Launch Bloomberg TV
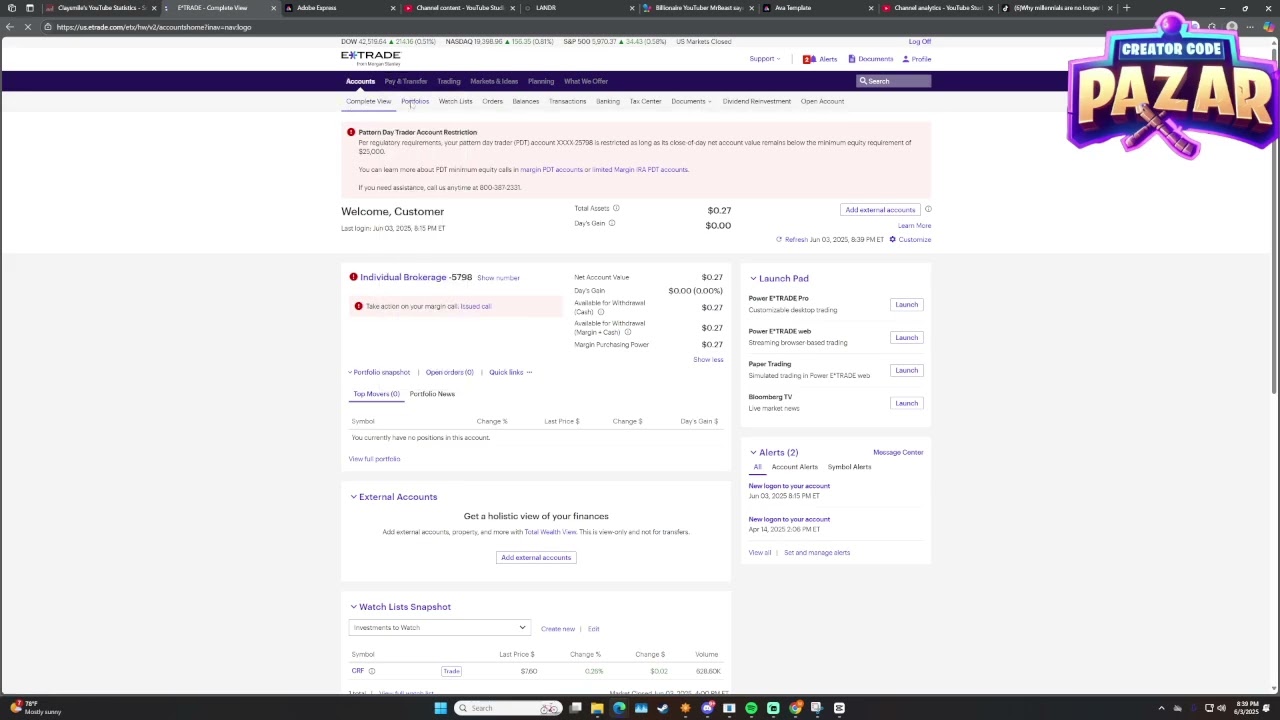The width and height of the screenshot is (1280, 720). (x=906, y=403)
